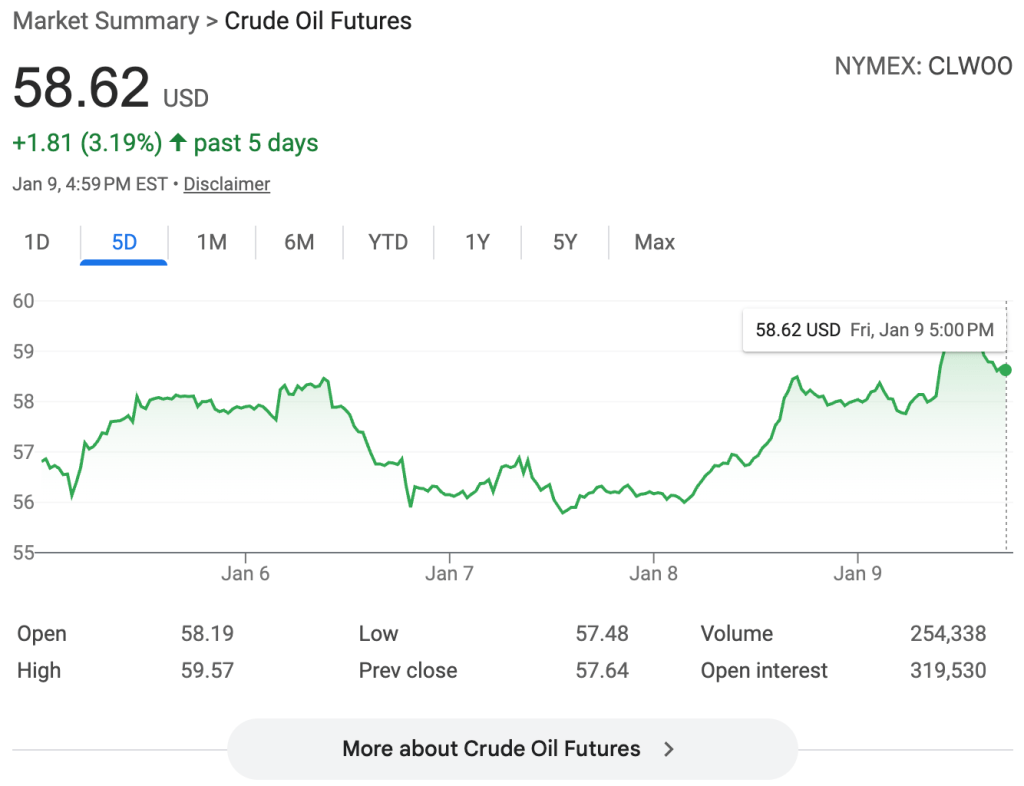Image resolution: width=1024 pixels, height=786 pixels.
Task: Click the 58.62 USD chart tooltip
Action: 874,330
